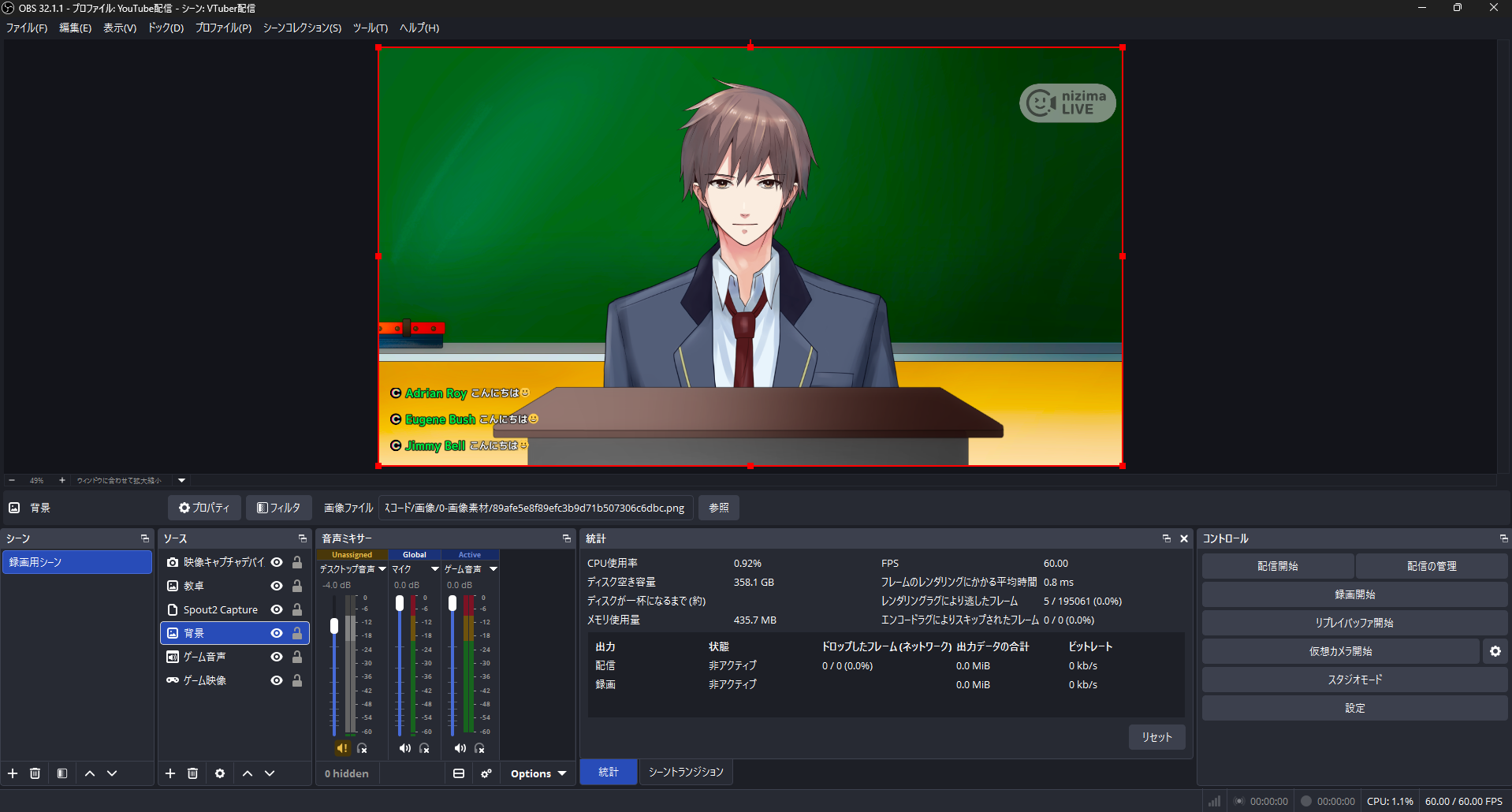The image size is (1512, 812).
Task: Toggle monitoring headphone icon for ゲーム音声 channel
Action: (x=479, y=748)
